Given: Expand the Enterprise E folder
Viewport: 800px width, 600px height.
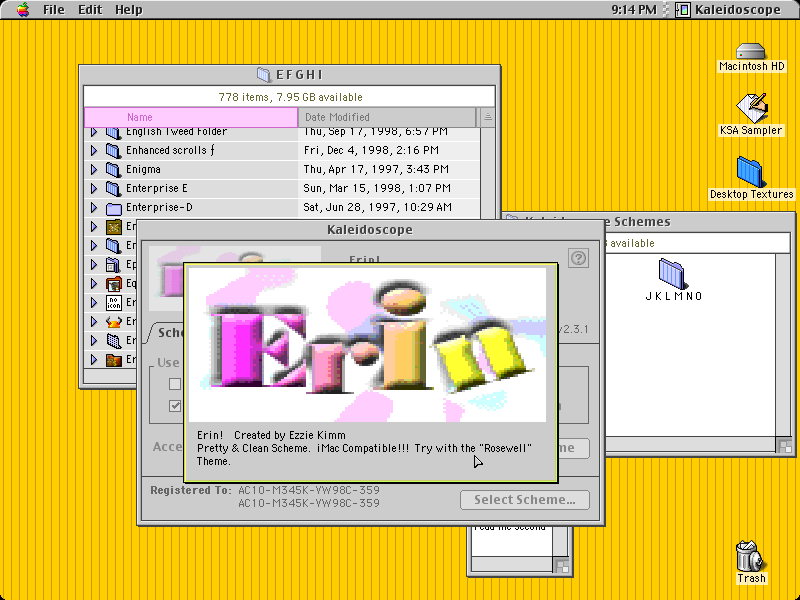Looking at the screenshot, I should 94,188.
